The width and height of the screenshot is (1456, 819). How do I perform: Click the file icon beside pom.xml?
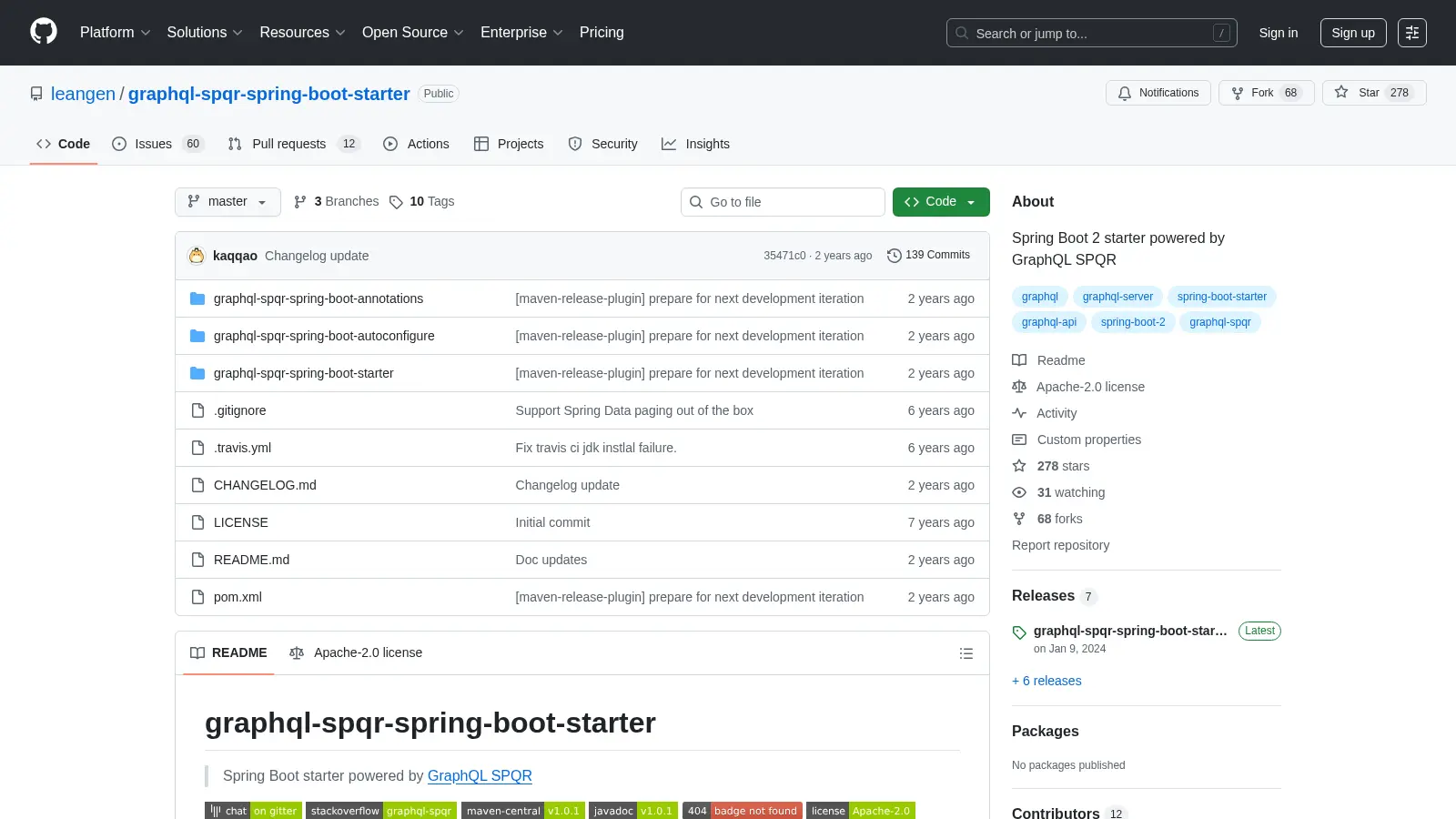click(x=197, y=597)
